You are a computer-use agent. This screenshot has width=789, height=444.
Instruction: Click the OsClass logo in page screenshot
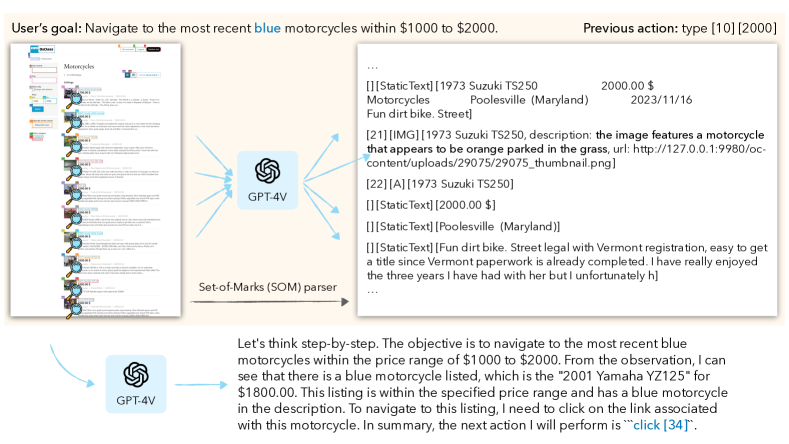[x=42, y=49]
